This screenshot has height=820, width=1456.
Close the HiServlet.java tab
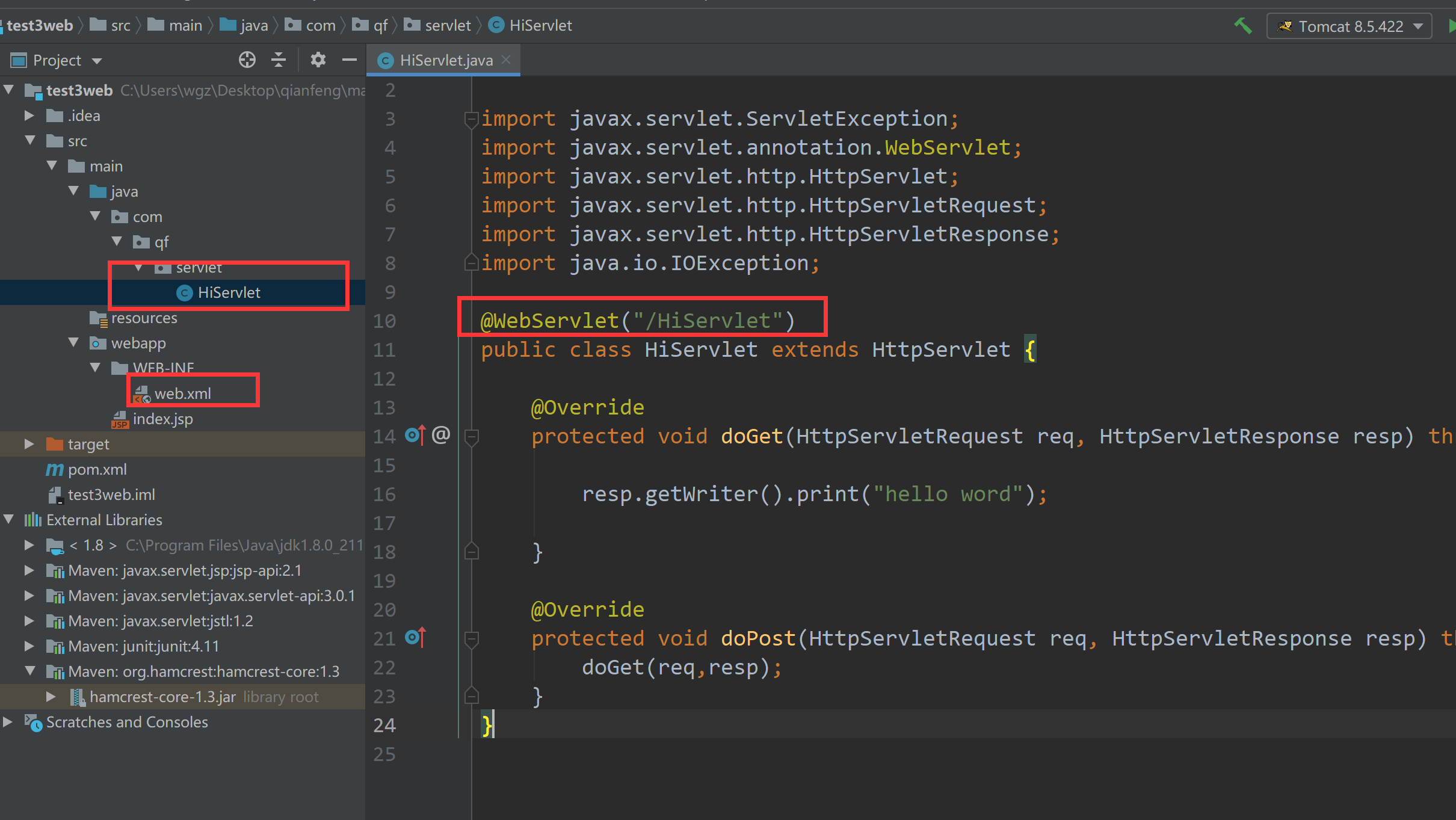click(x=507, y=60)
